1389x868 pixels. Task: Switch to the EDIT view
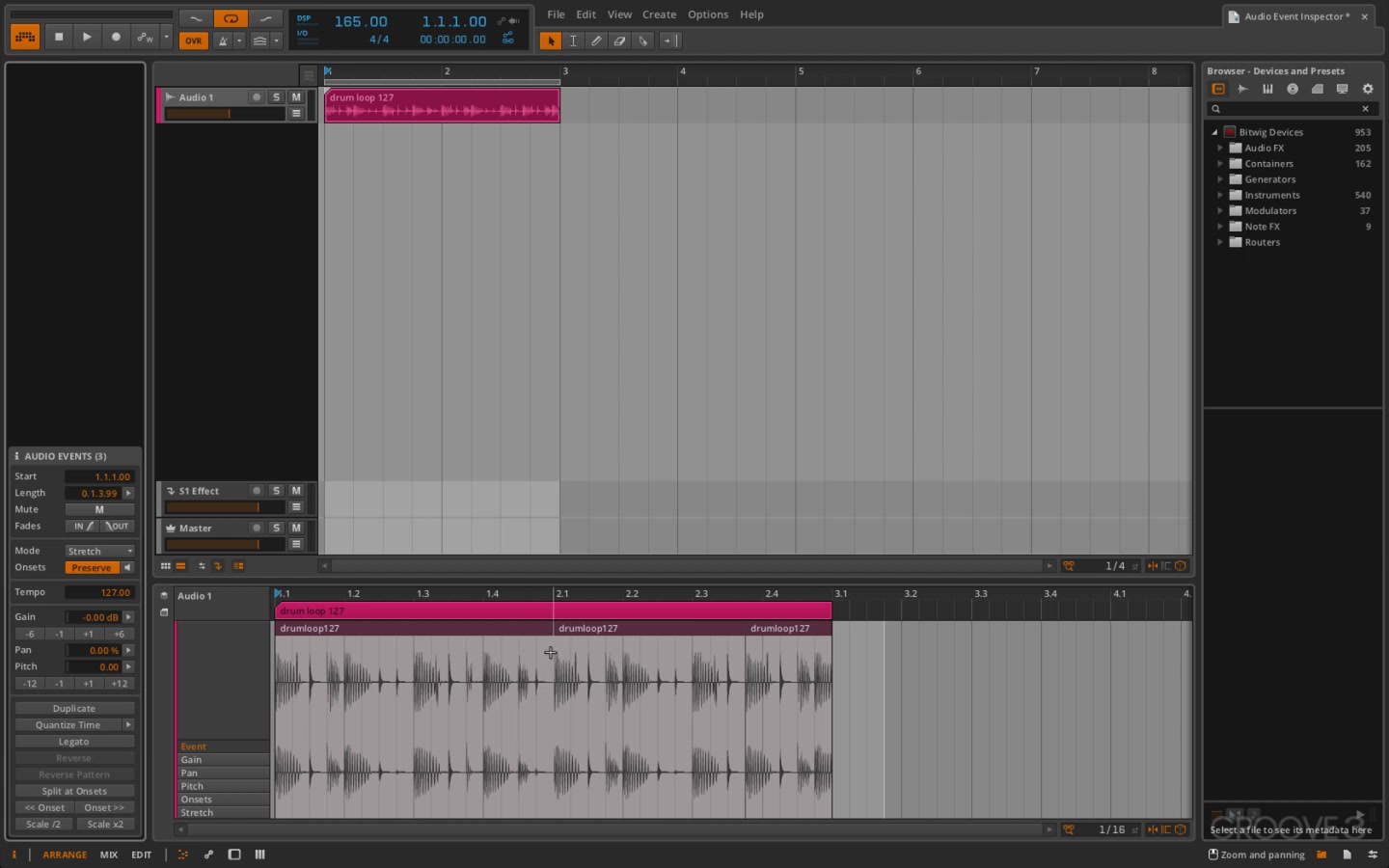coord(141,854)
